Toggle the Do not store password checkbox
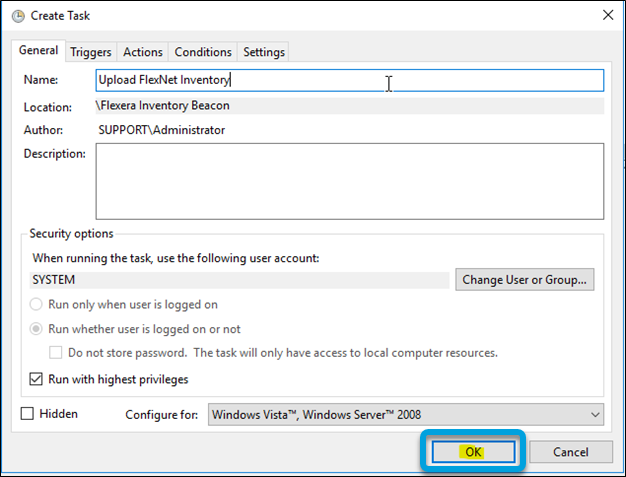This screenshot has height=477, width=626. pyautogui.click(x=55, y=353)
